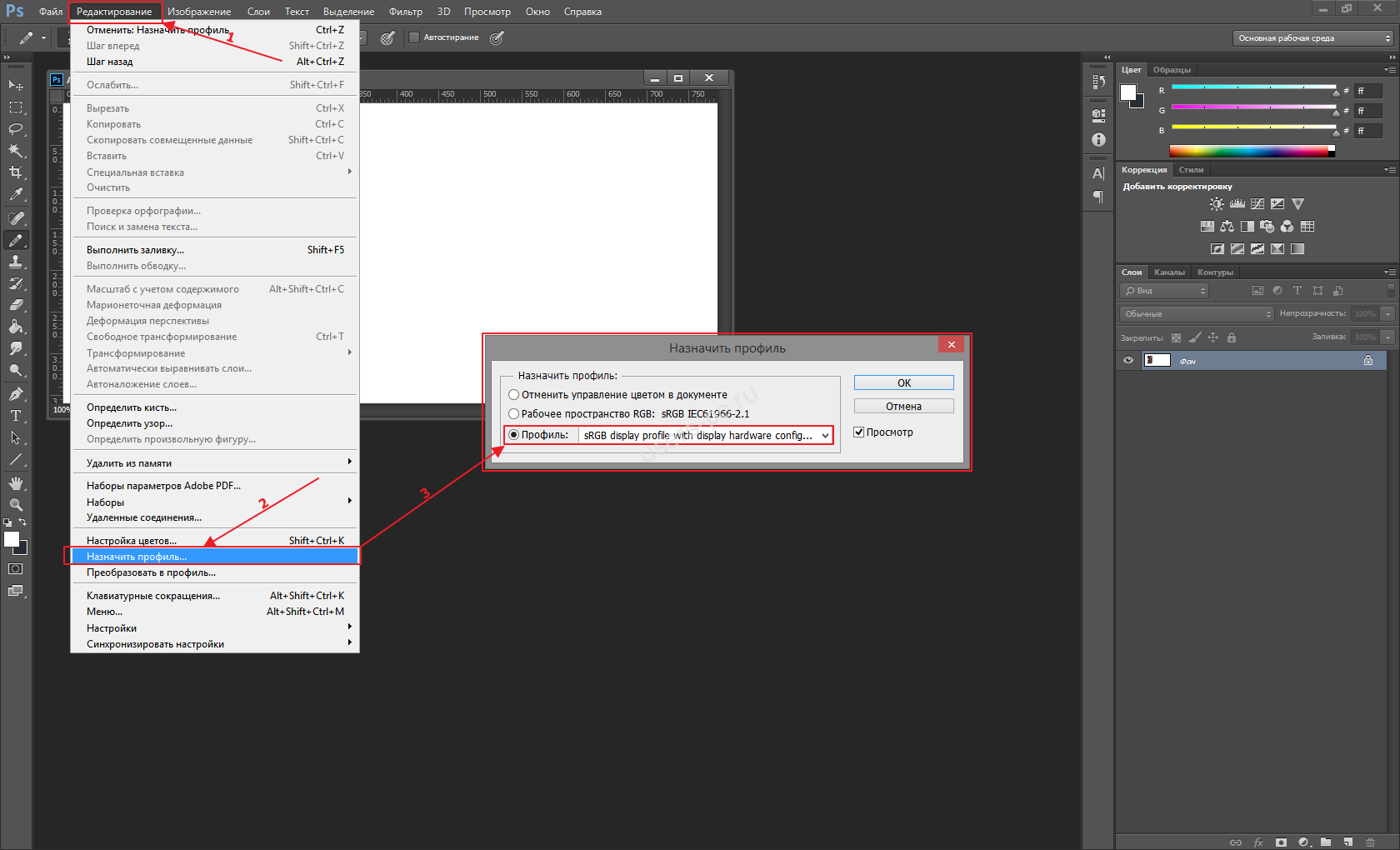This screenshot has height=850, width=1400.
Task: Select the Magic Wand tool
Action: click(x=16, y=151)
